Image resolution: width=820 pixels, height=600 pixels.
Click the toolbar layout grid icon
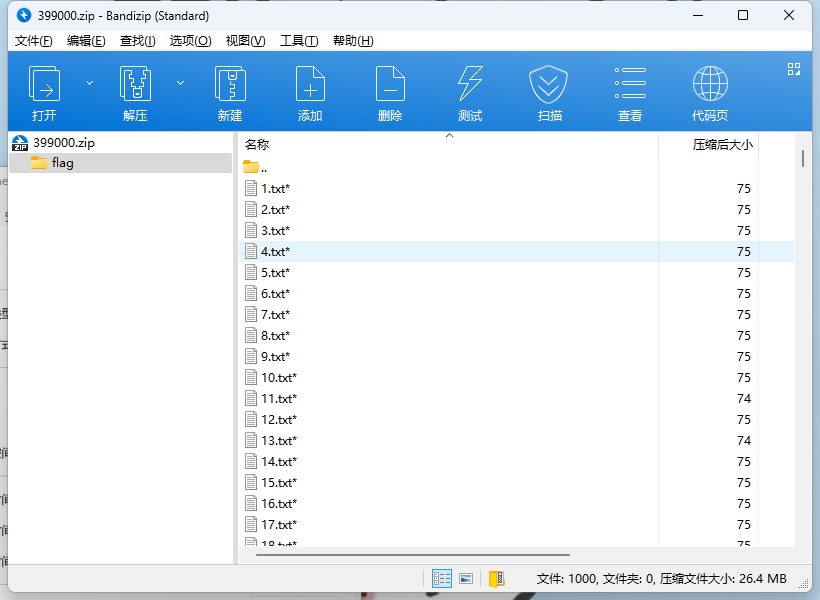click(794, 69)
